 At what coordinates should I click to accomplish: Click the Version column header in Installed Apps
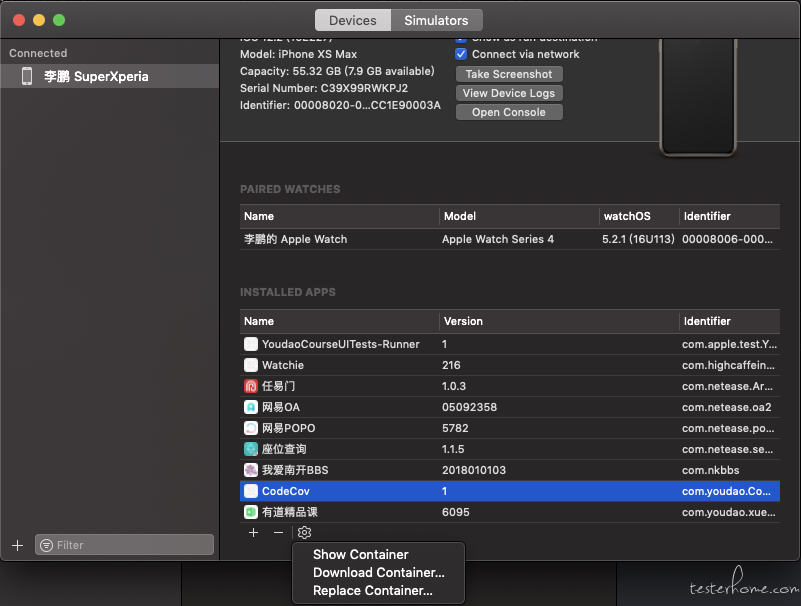click(559, 321)
